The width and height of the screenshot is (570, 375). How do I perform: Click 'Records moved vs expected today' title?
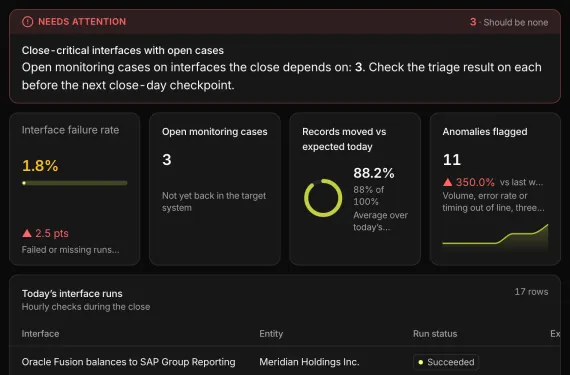pyautogui.click(x=344, y=139)
